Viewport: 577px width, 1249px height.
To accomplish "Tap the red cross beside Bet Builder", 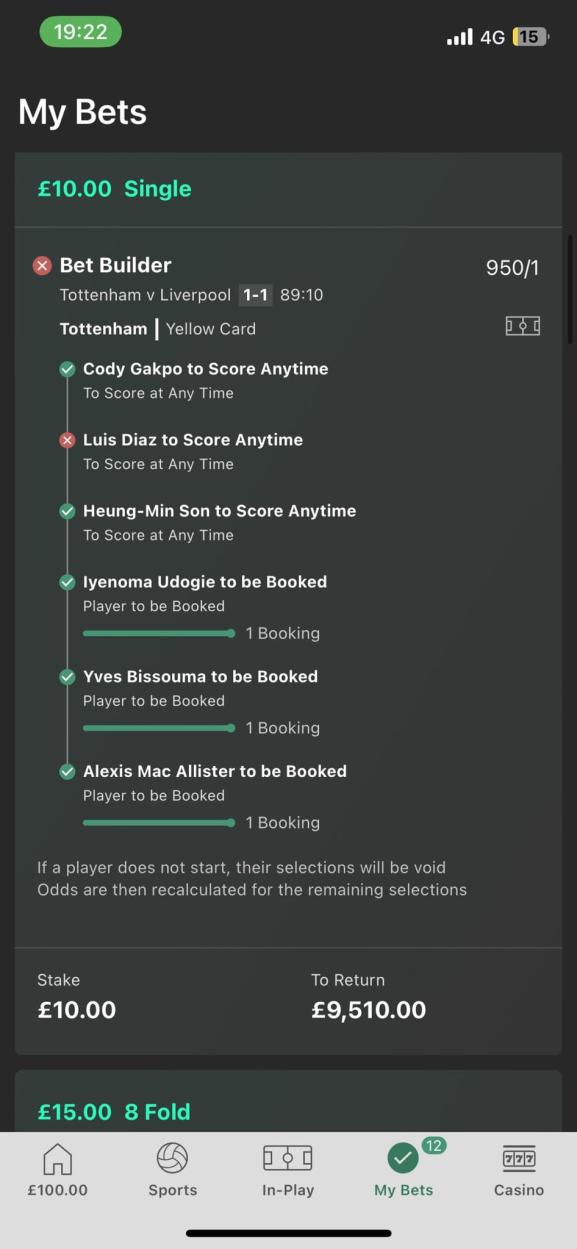I will click(x=42, y=266).
